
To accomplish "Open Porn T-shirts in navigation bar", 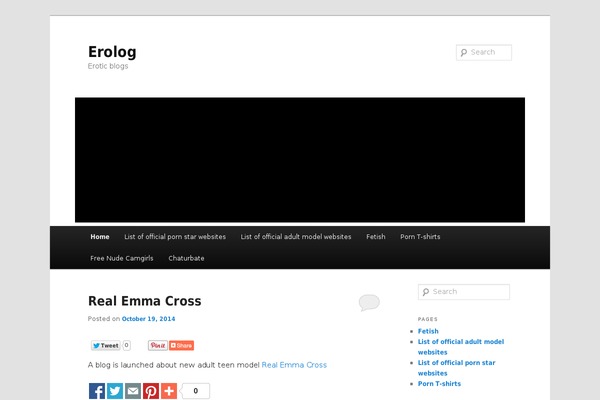I will [420, 237].
